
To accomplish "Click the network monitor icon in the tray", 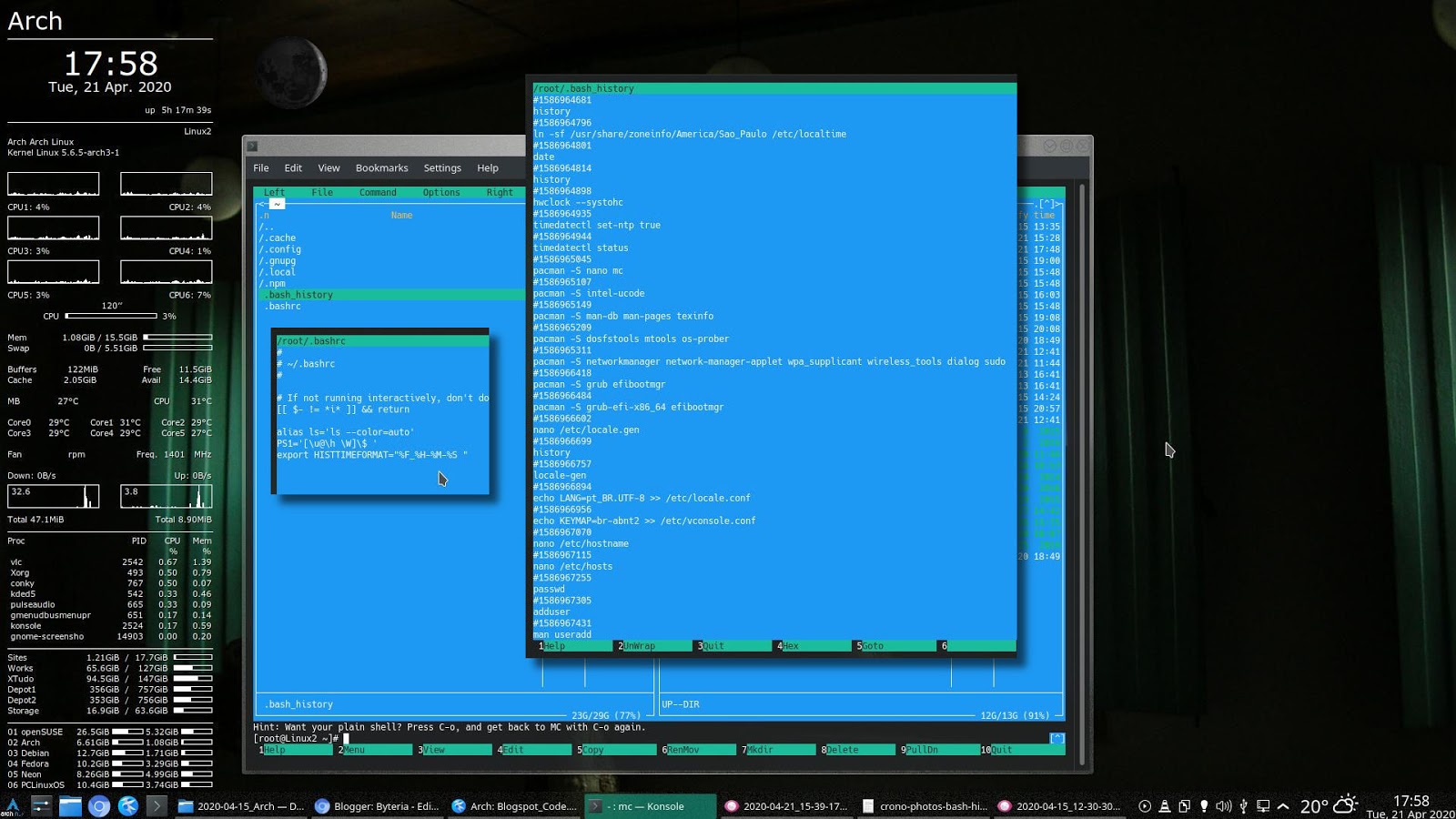I will pyautogui.click(x=1263, y=806).
